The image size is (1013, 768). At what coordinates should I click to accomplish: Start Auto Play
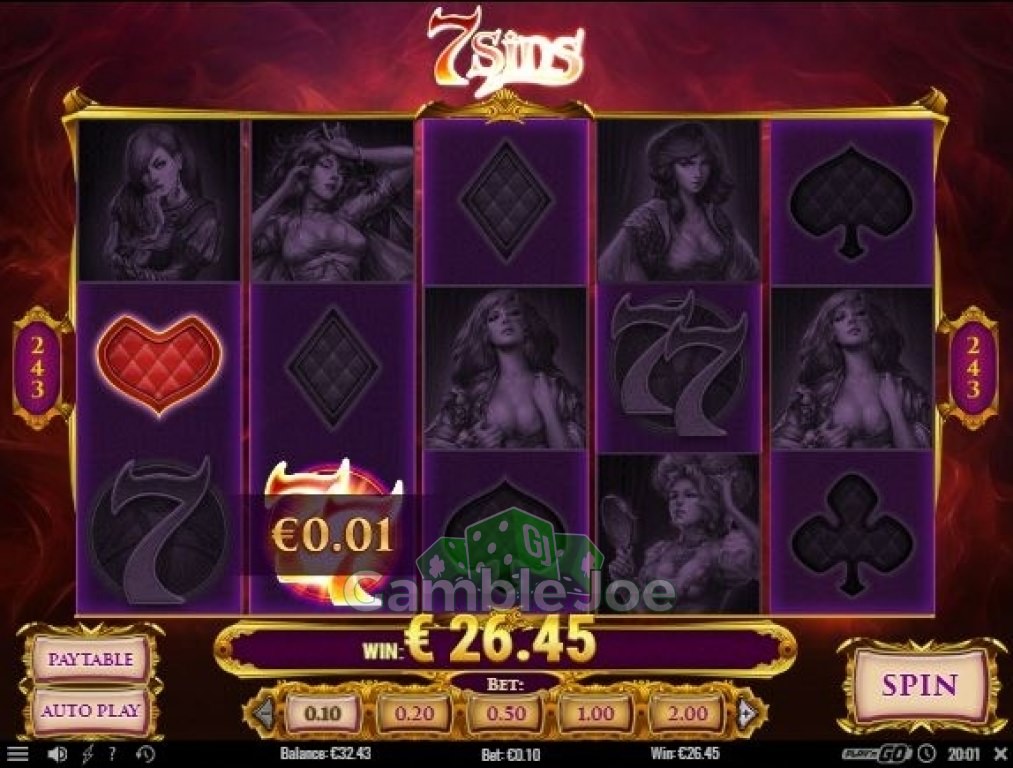[90, 711]
